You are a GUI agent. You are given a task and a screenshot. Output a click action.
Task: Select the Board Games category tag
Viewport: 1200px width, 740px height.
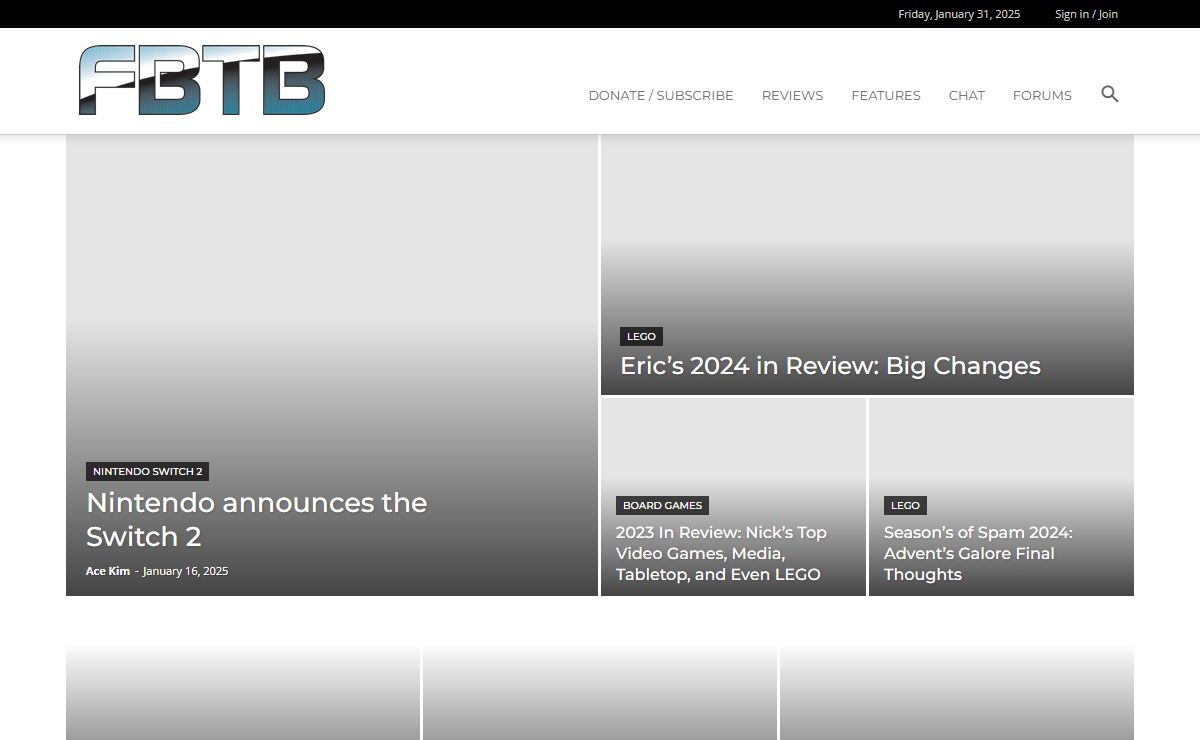662,505
